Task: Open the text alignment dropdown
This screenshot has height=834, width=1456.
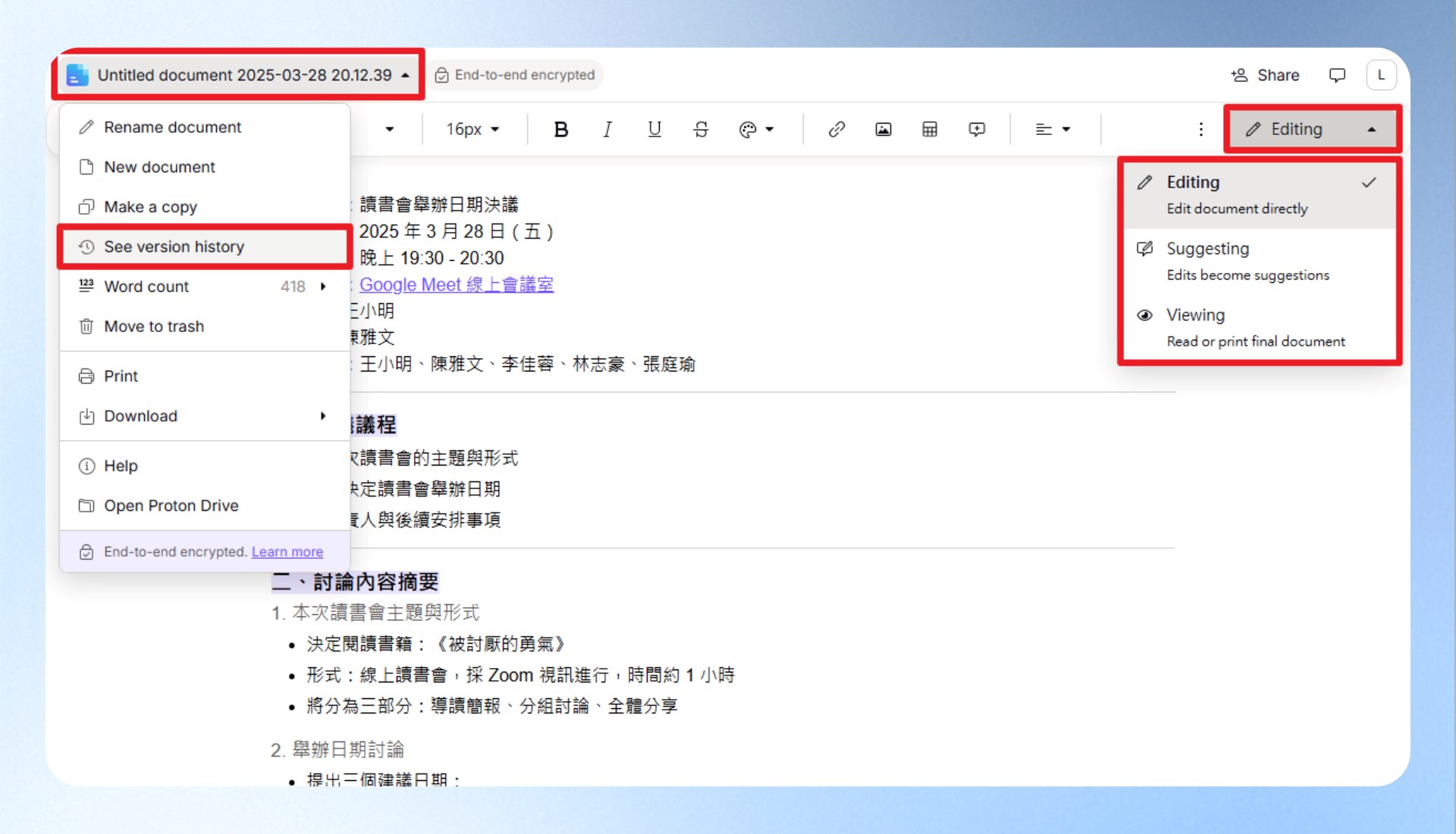Action: point(1053,130)
